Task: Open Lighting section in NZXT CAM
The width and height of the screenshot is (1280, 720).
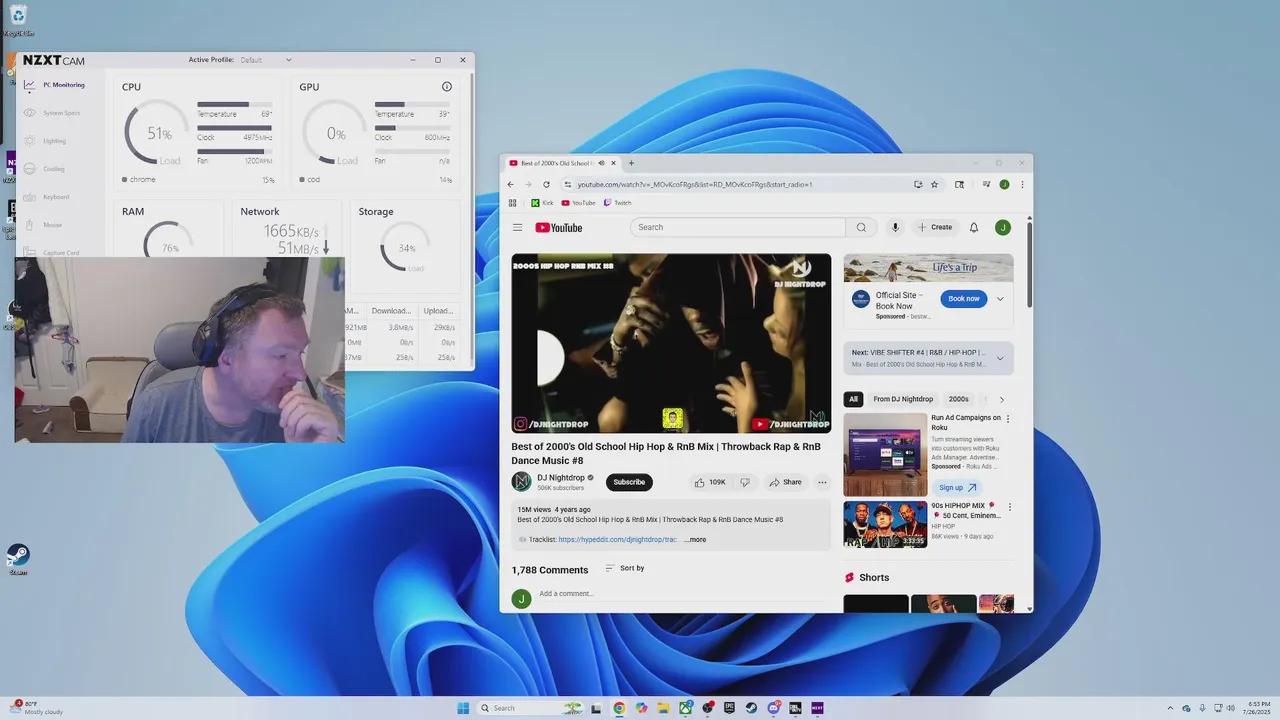Action: (46, 141)
